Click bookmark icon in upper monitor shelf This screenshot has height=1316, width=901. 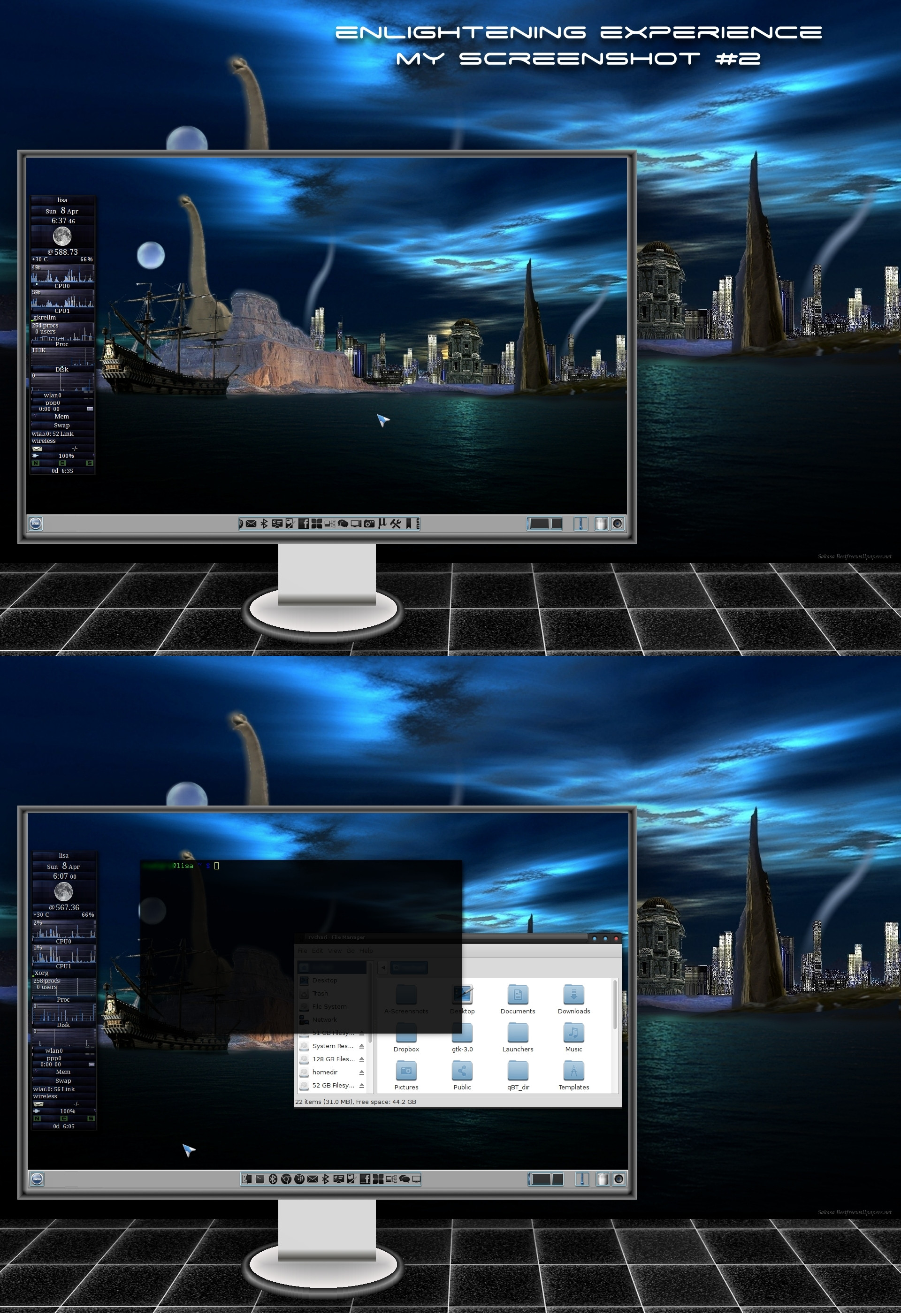click(409, 524)
